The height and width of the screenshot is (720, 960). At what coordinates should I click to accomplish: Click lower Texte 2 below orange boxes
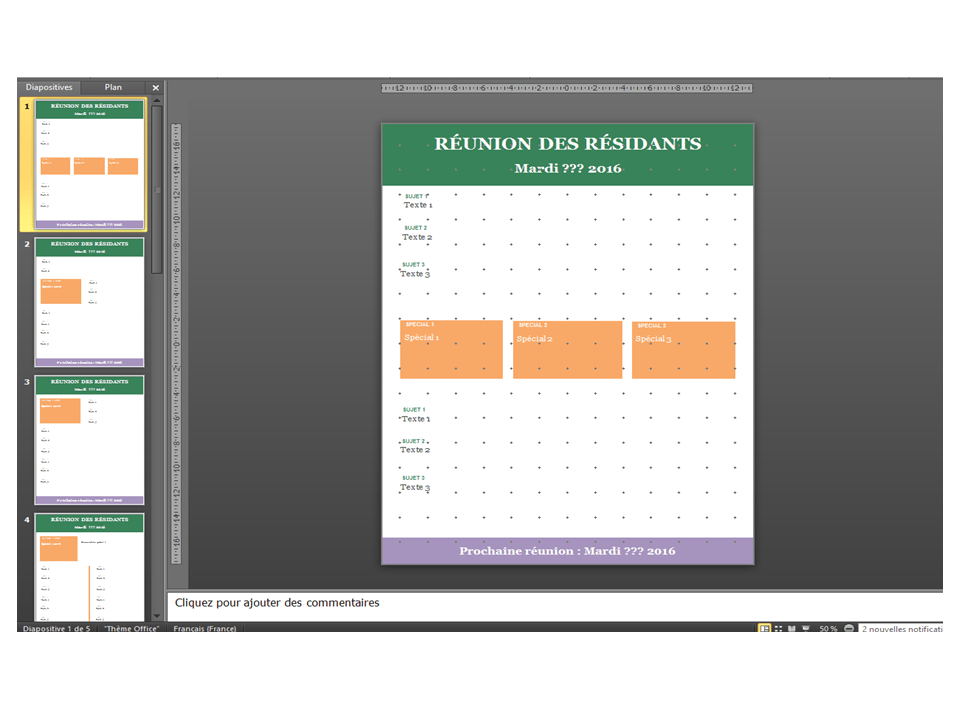click(x=415, y=449)
